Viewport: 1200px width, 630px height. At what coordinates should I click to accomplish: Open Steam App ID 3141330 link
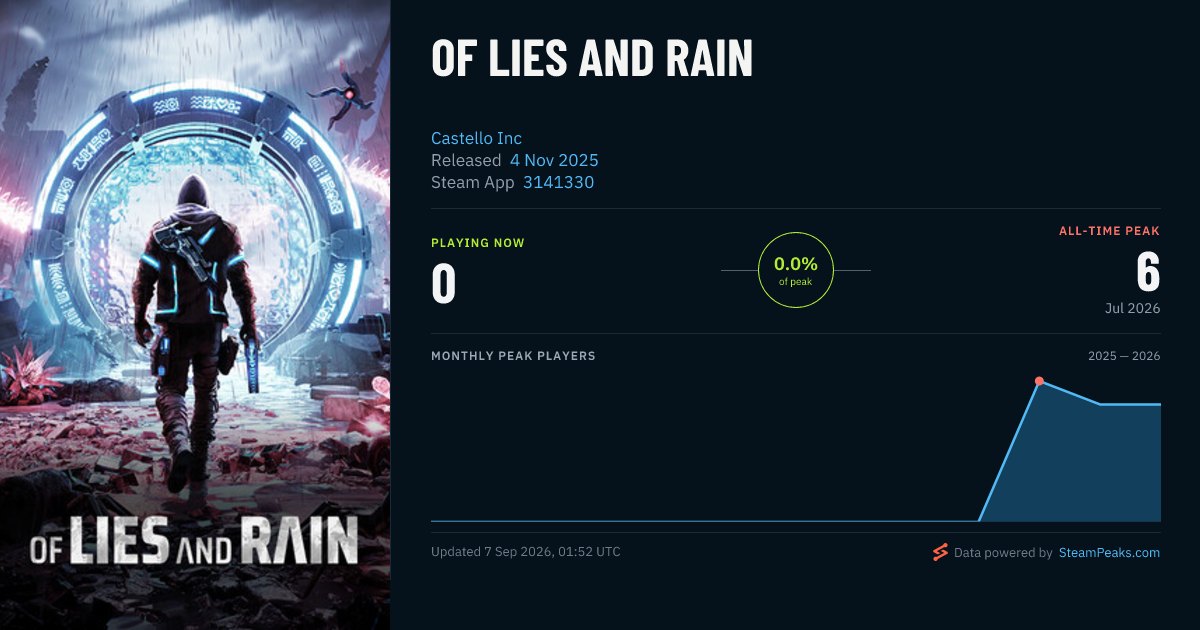click(x=559, y=182)
